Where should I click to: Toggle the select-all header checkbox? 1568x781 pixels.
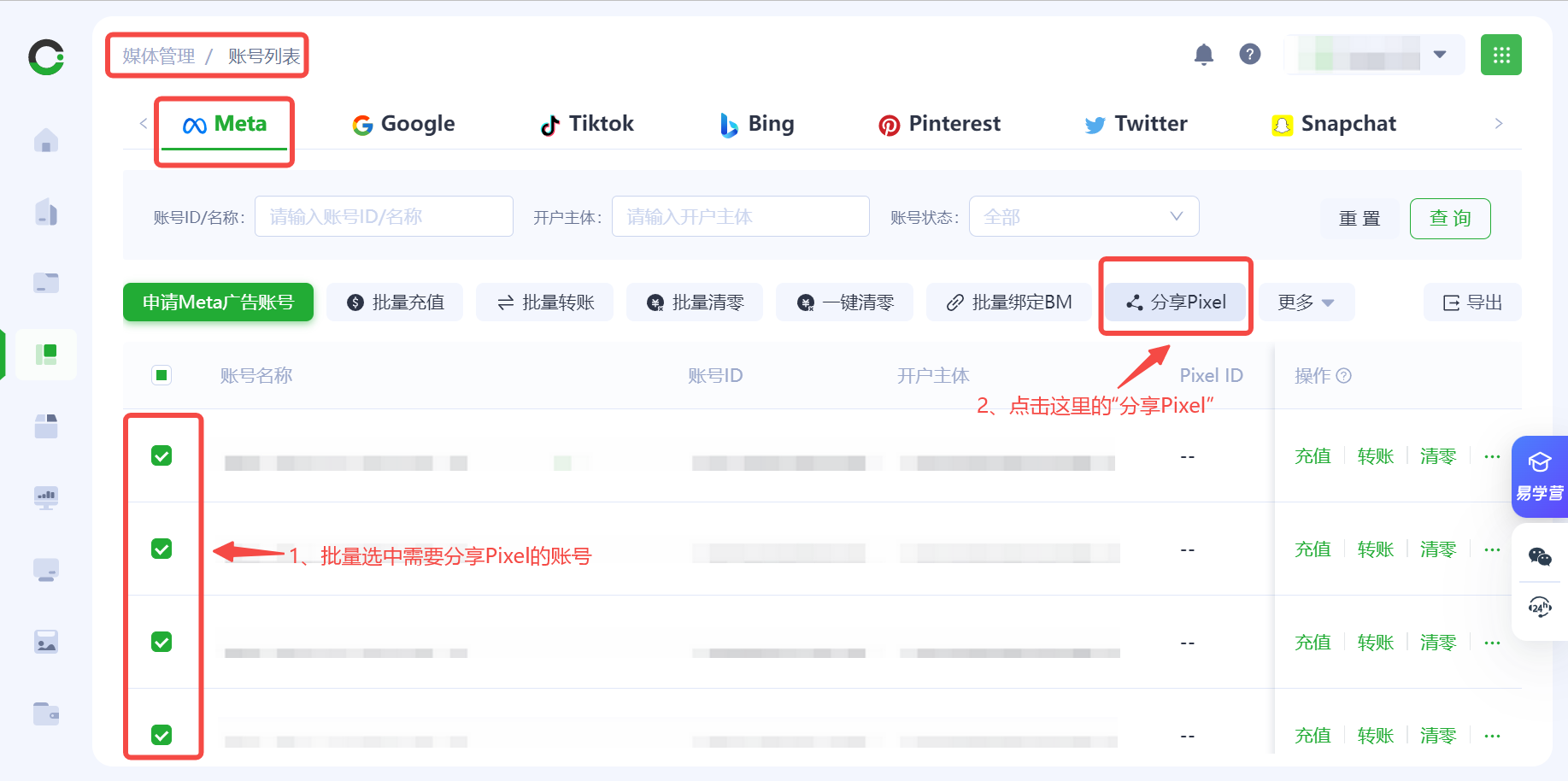(x=161, y=375)
